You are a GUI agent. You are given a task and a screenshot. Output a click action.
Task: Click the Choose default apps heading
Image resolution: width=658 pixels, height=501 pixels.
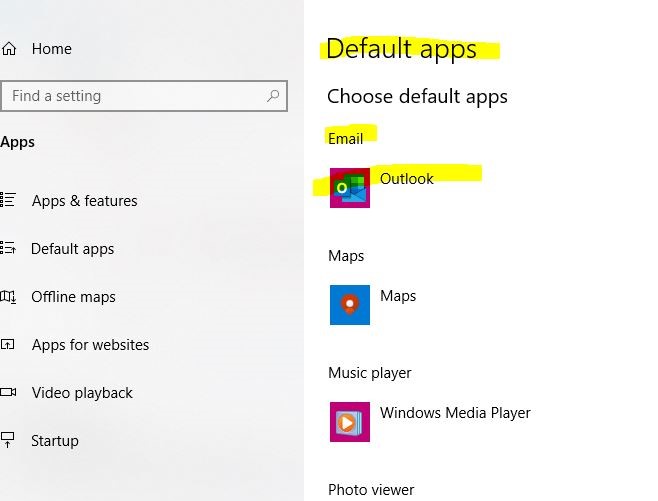point(417,97)
